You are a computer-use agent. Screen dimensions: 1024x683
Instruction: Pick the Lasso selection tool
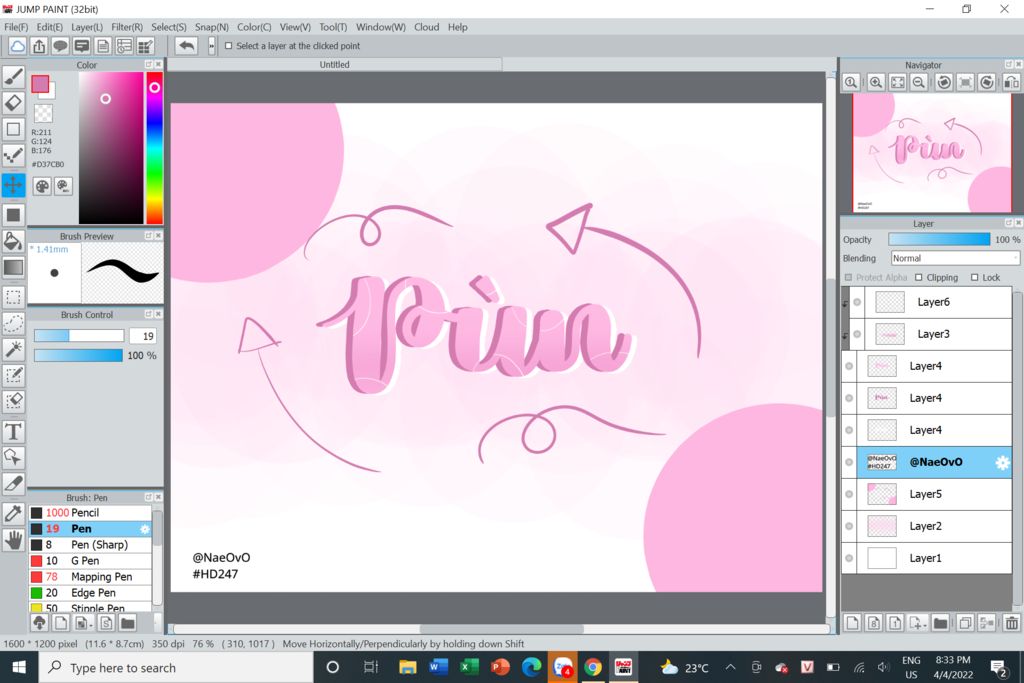click(x=14, y=323)
